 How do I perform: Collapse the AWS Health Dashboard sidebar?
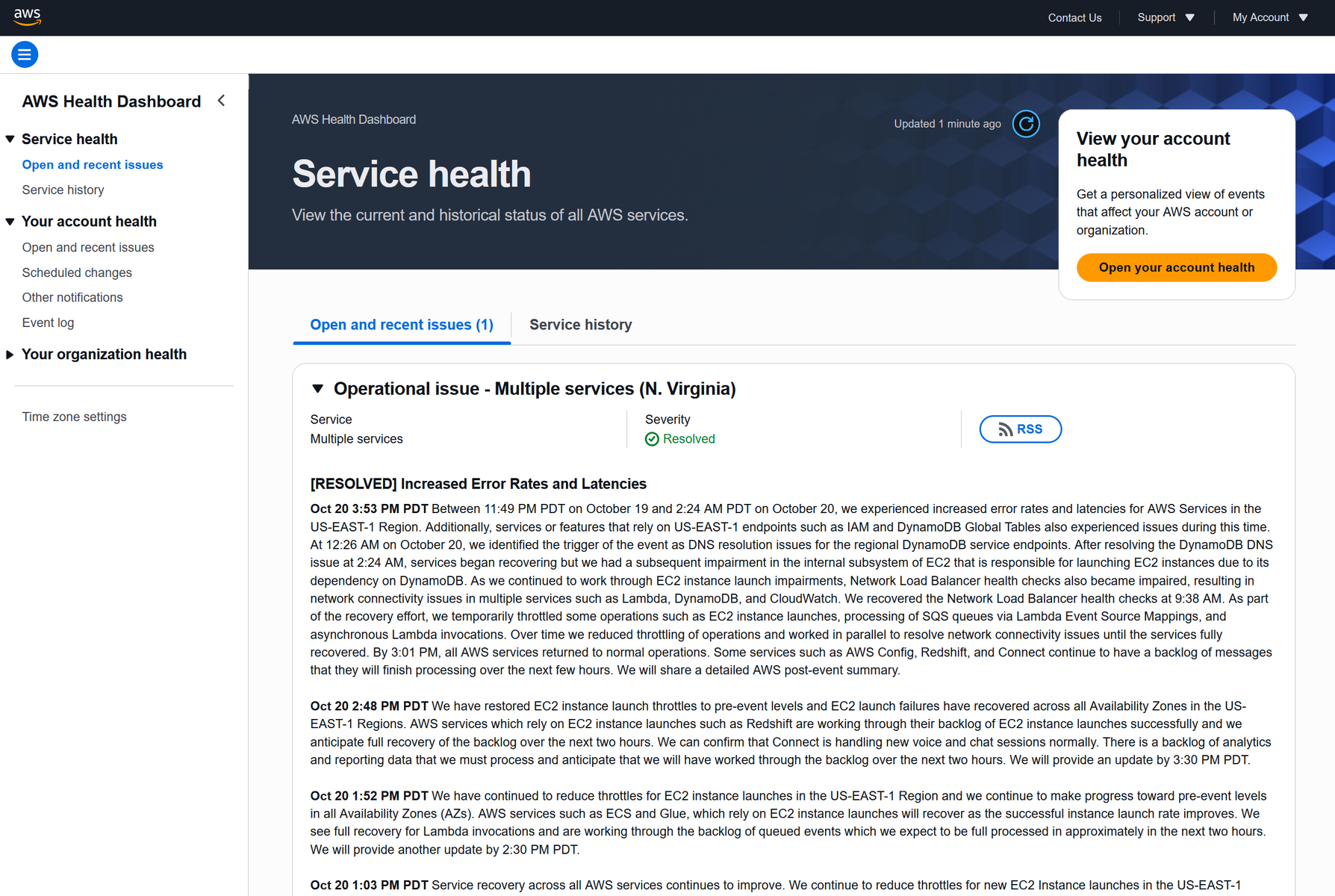(x=222, y=101)
